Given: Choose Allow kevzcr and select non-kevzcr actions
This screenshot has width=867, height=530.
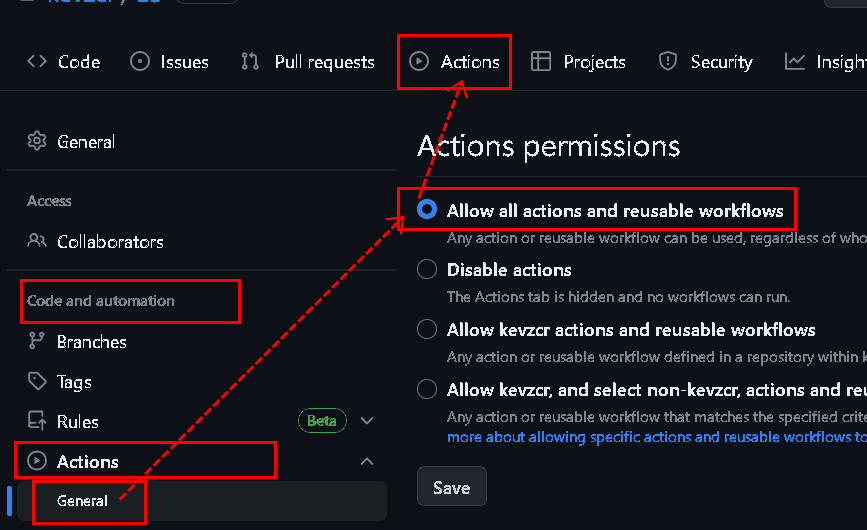Looking at the screenshot, I should click(427, 389).
